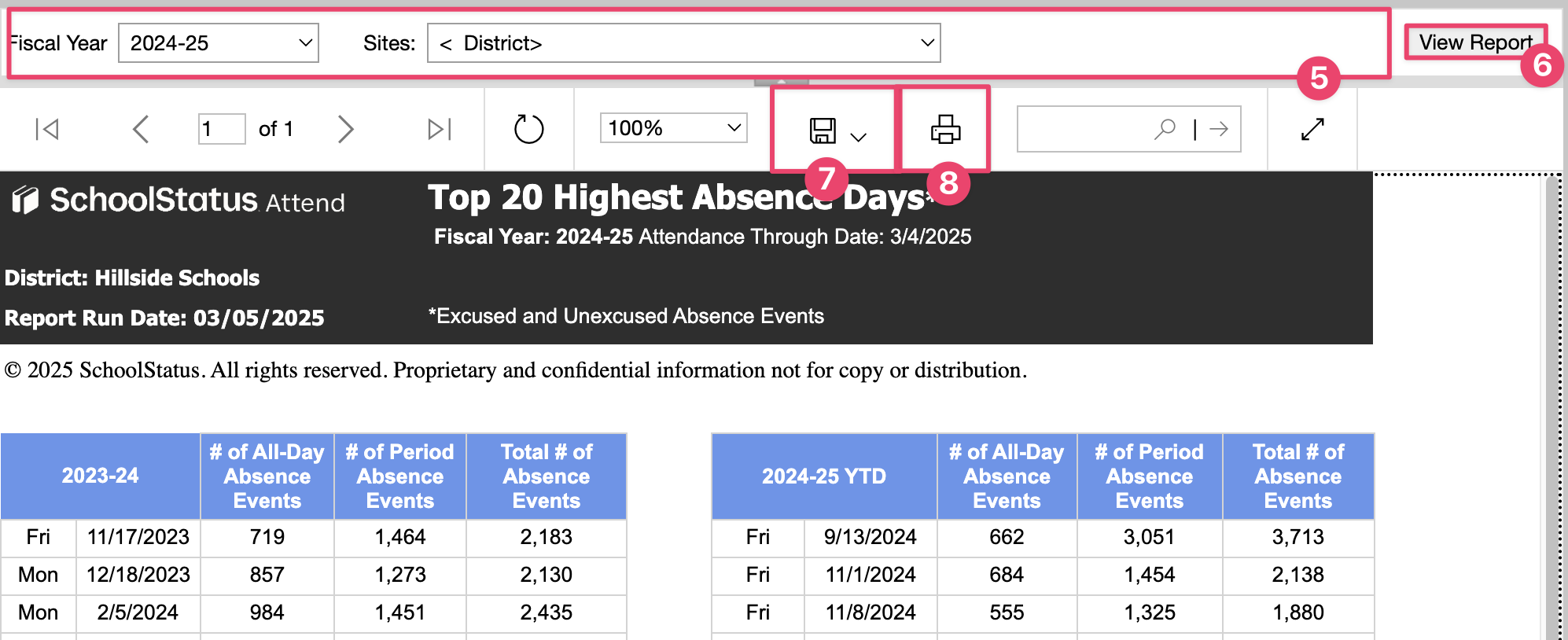
Task: Click the total value 1,880
Action: click(x=1298, y=613)
